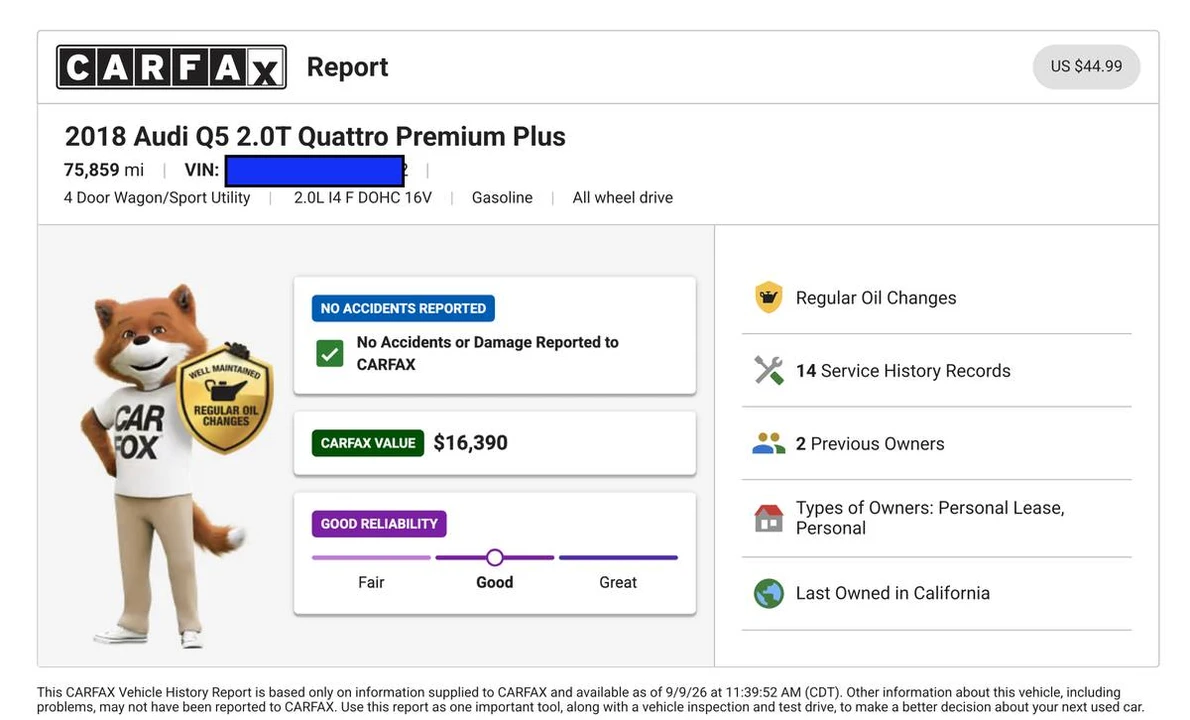This screenshot has width=1190, height=720.
Task: Click "Types of Owners: Personal Lease, Personal" text
Action: 930,518
